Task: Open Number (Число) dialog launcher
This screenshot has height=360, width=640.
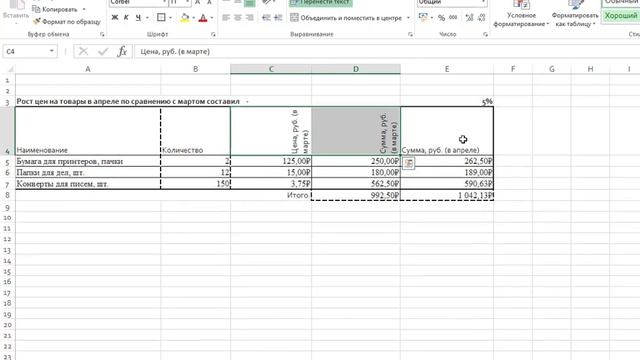Action: (x=485, y=35)
